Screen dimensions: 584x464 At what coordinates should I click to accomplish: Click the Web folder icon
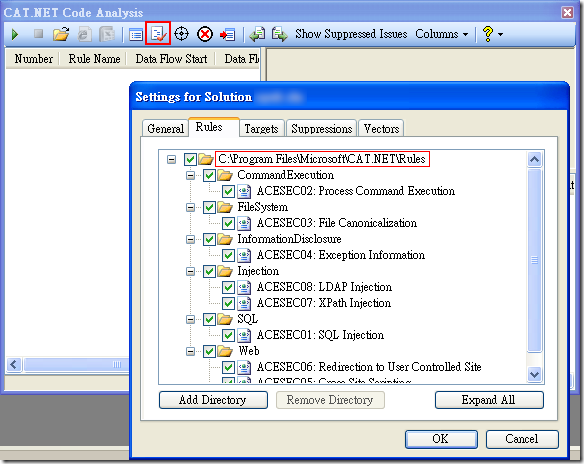click(x=225, y=351)
